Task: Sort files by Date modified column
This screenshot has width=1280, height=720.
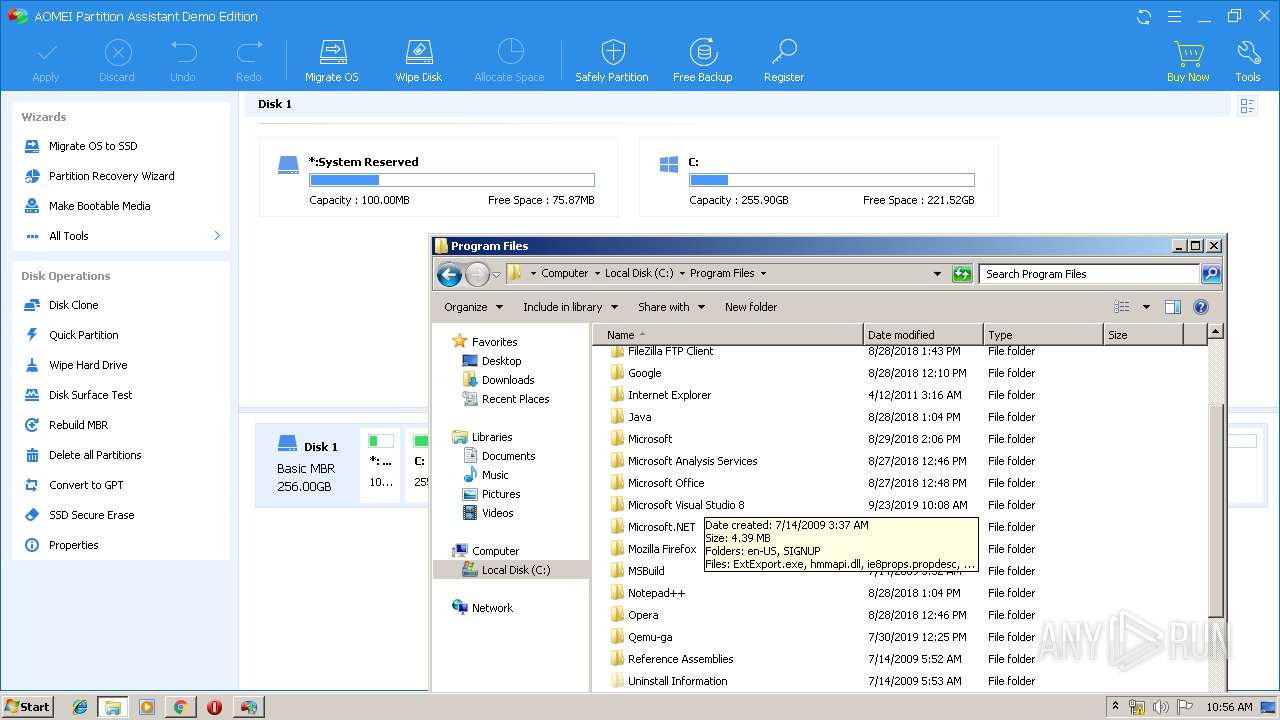Action: pos(922,335)
